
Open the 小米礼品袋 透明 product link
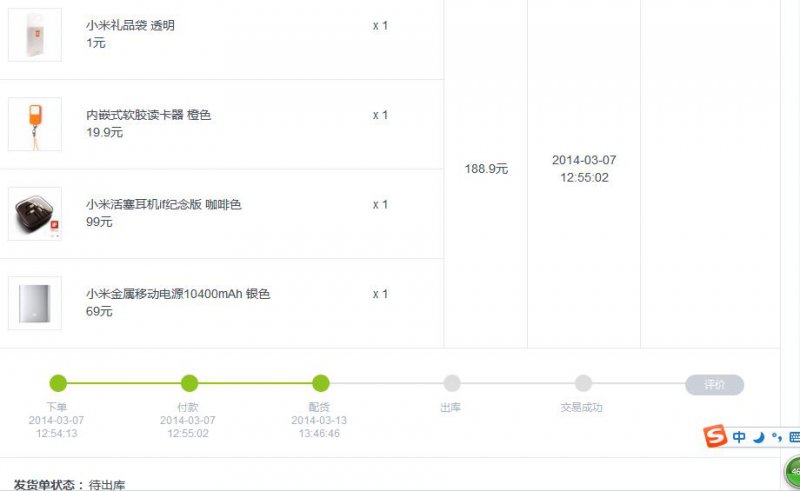tap(130, 25)
